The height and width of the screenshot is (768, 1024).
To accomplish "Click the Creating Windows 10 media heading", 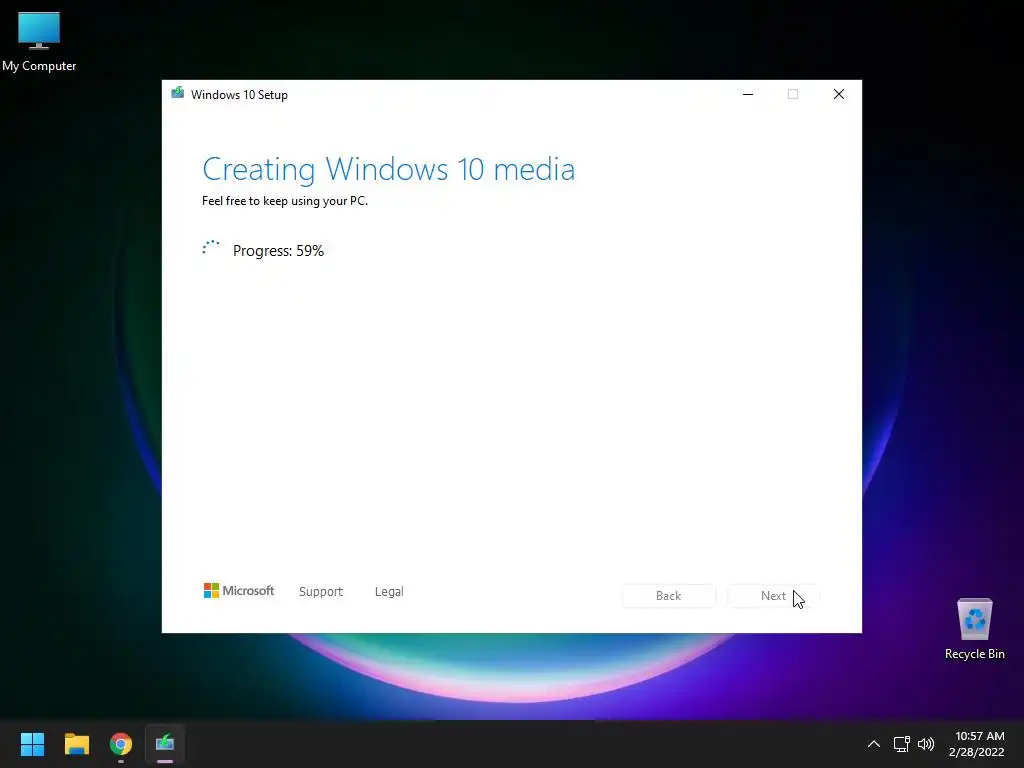I will (x=389, y=169).
